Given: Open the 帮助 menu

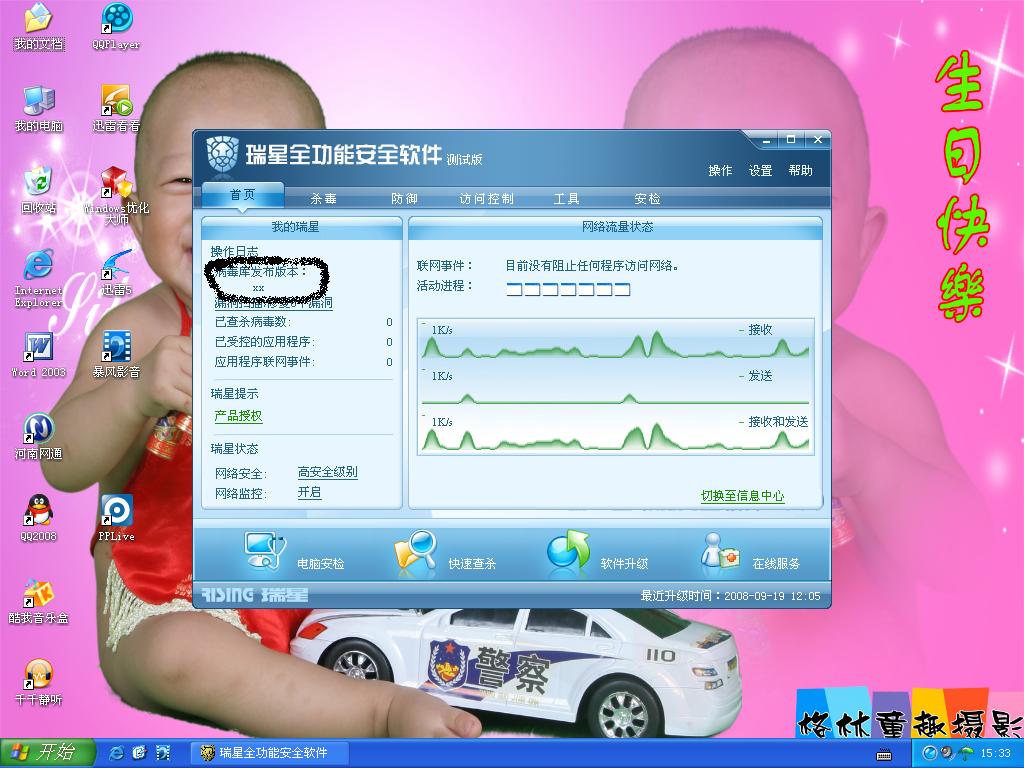Looking at the screenshot, I should click(x=800, y=170).
